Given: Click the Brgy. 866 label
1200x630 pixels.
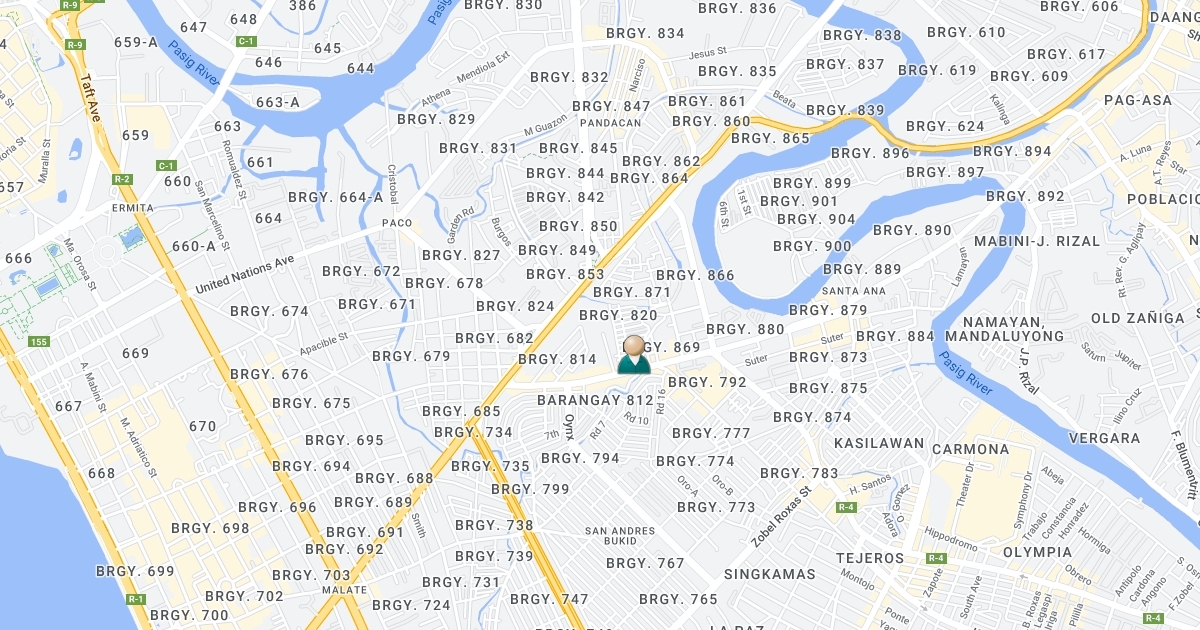Looking at the screenshot, I should click(x=695, y=276).
